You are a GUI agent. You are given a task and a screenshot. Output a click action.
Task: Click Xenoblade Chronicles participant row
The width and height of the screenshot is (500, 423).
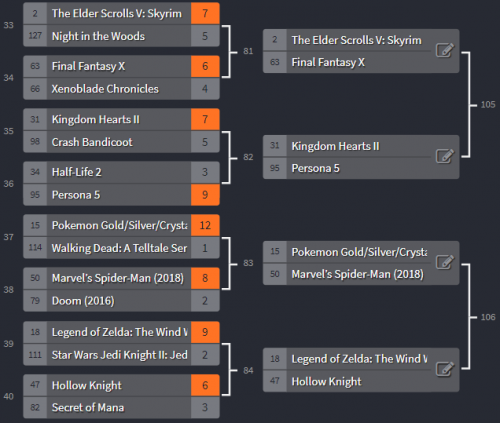(x=121, y=89)
